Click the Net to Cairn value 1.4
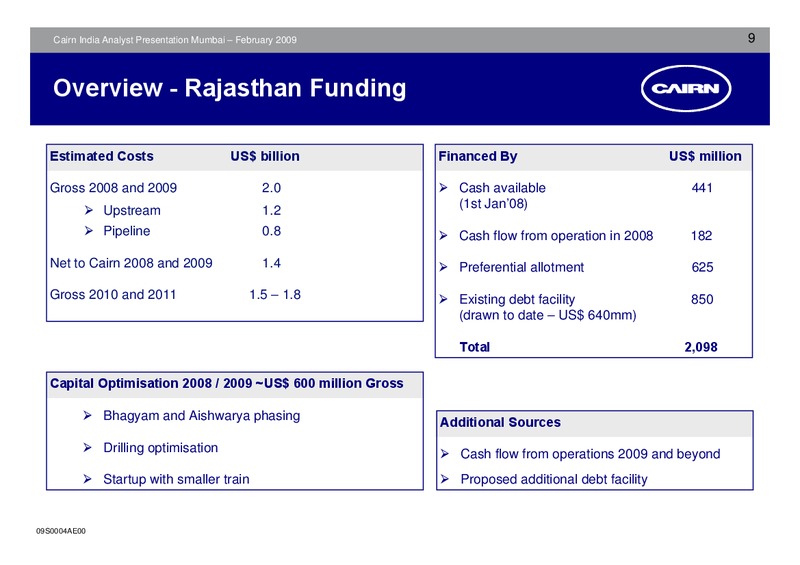Screen dimensions: 800x565 [271, 263]
